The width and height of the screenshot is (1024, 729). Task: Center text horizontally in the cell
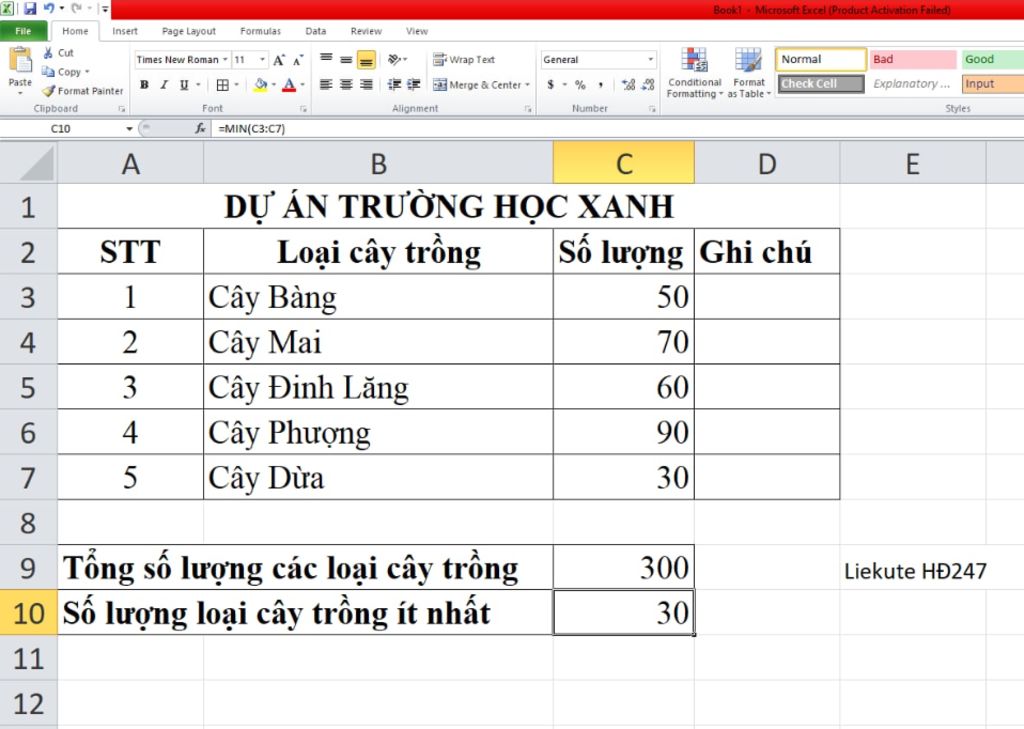tap(346, 85)
